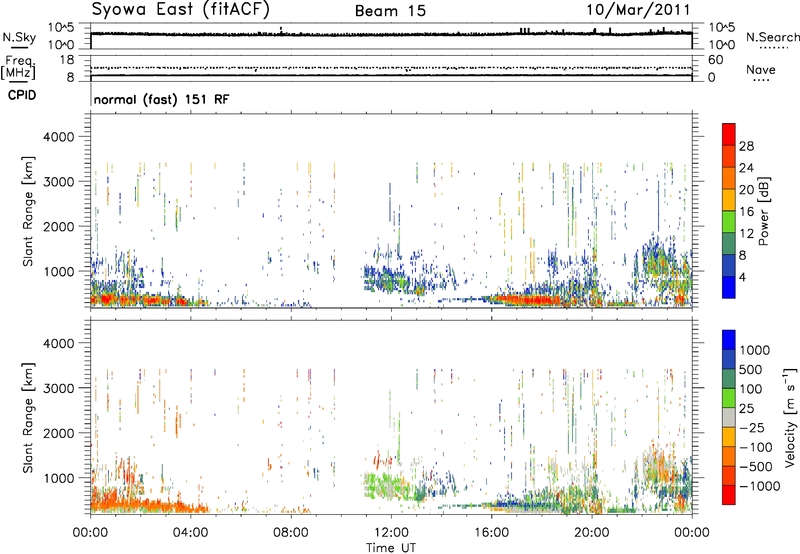Viewport: 800px width, 554px height.
Task: Click '4000' on power panel range axis
Action: [58, 137]
